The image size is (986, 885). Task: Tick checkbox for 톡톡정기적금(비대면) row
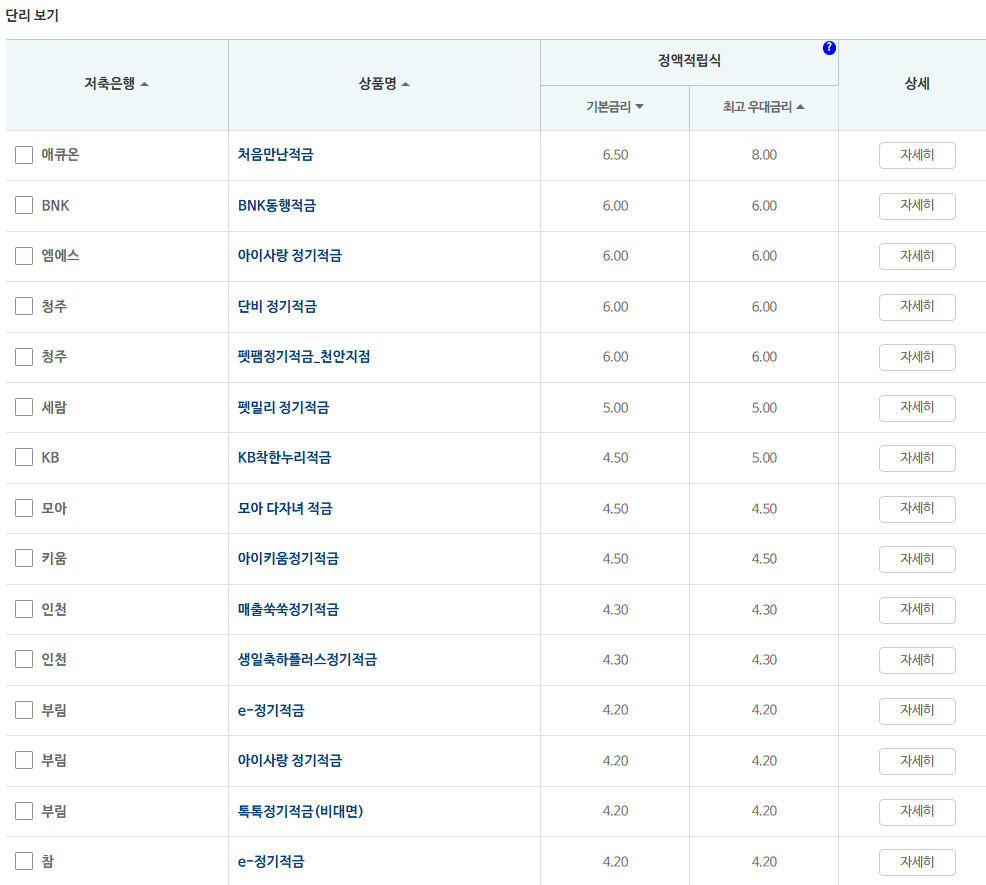point(24,811)
